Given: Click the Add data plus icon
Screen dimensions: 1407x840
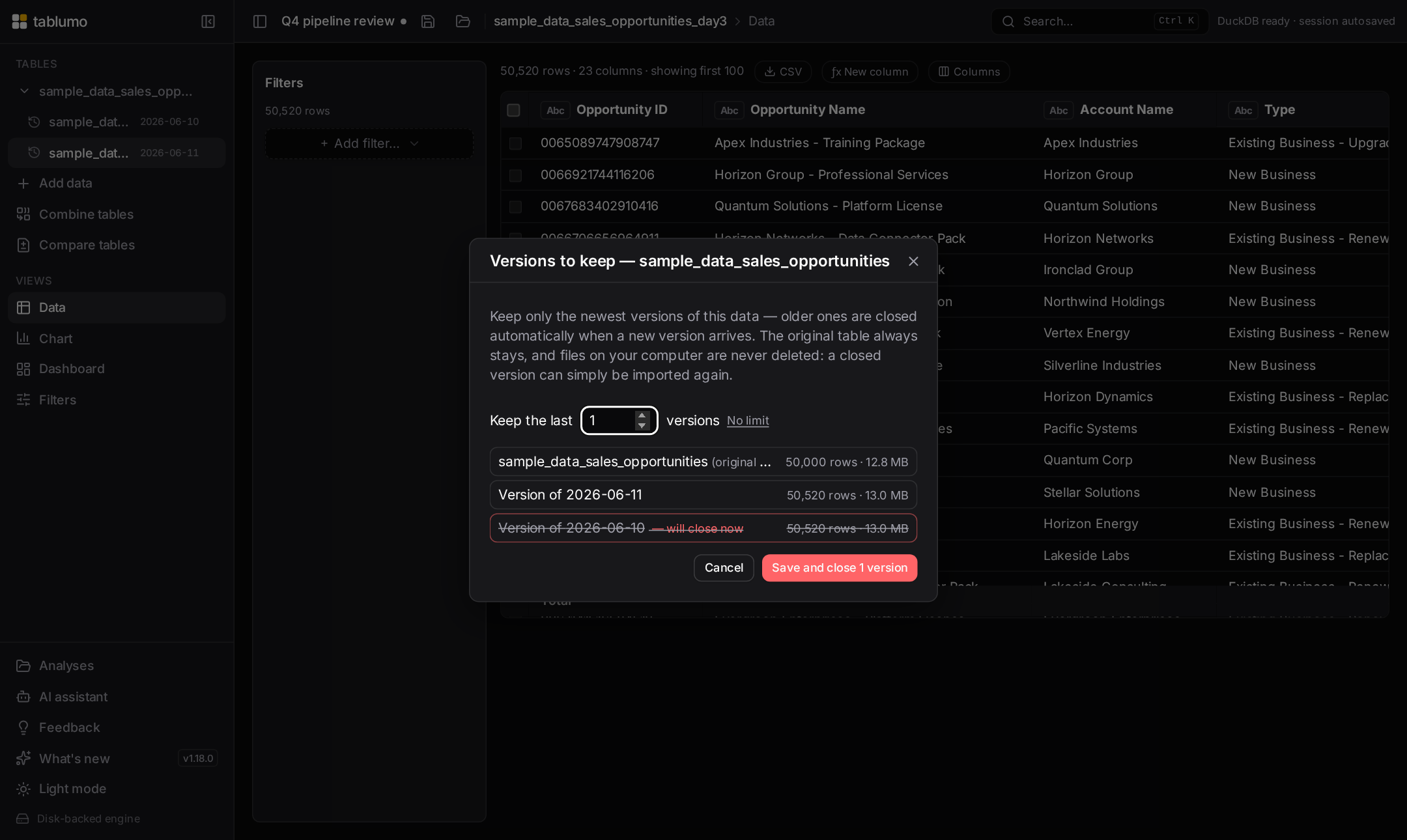Looking at the screenshot, I should pyautogui.click(x=23, y=184).
